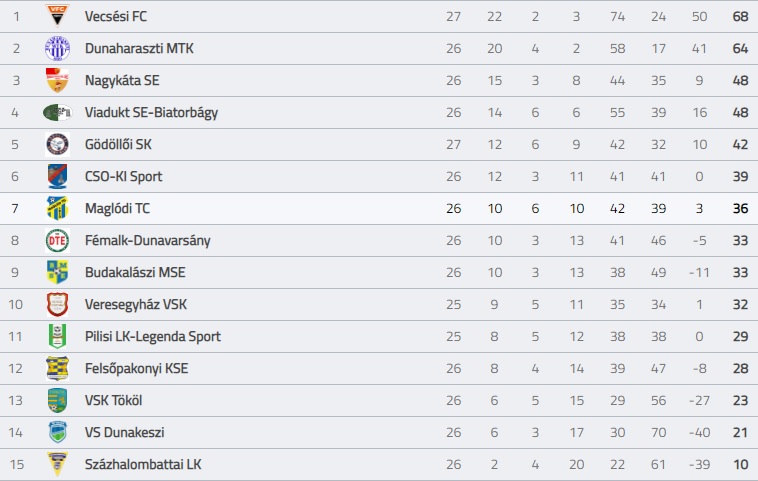Select the Viadukt SE-Biatorbágy green logo
The width and height of the screenshot is (758, 481).
point(57,113)
